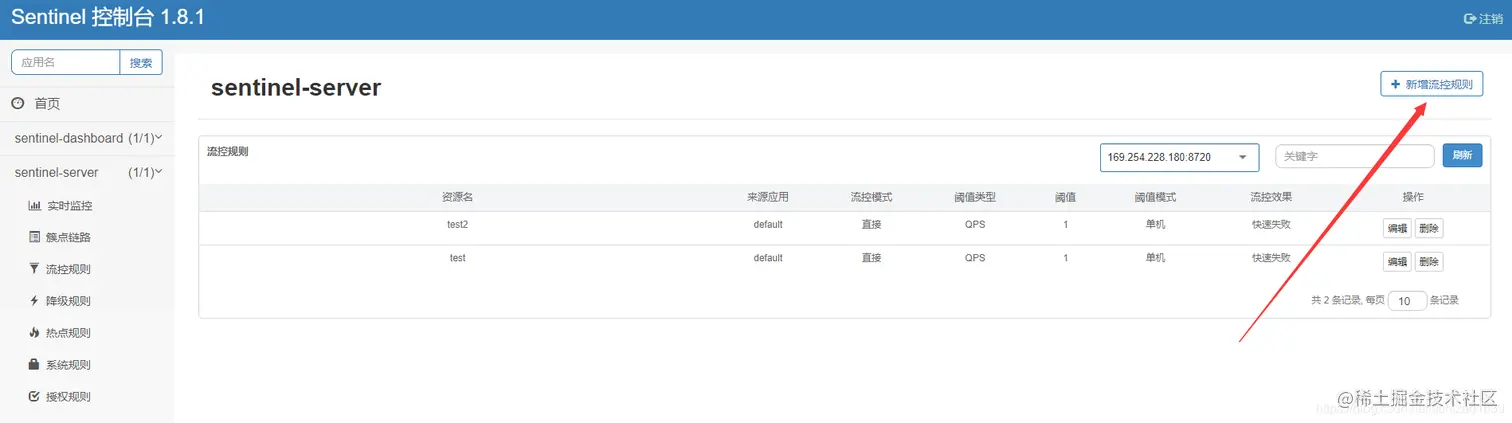Click the bar chart icon beside 实时监控
The width and height of the screenshot is (1512, 423).
[x=35, y=205]
